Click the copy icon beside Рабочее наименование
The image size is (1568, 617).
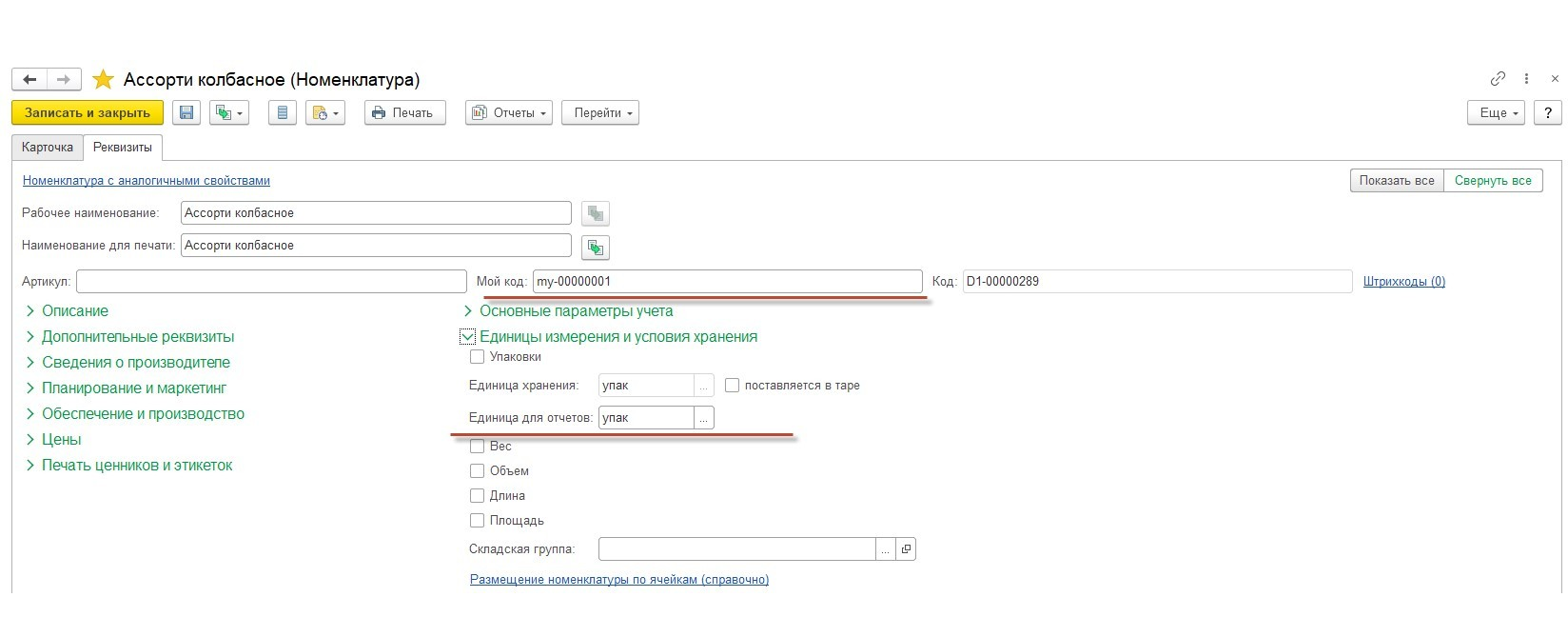[596, 213]
